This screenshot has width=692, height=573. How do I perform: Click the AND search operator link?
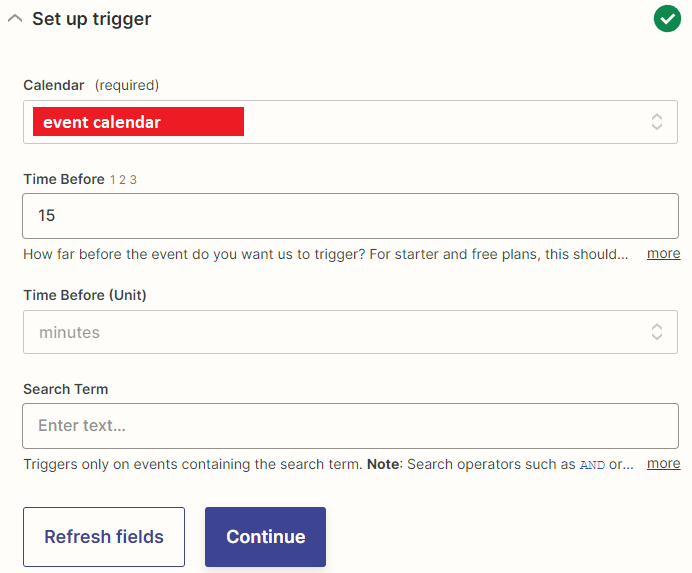point(592,465)
